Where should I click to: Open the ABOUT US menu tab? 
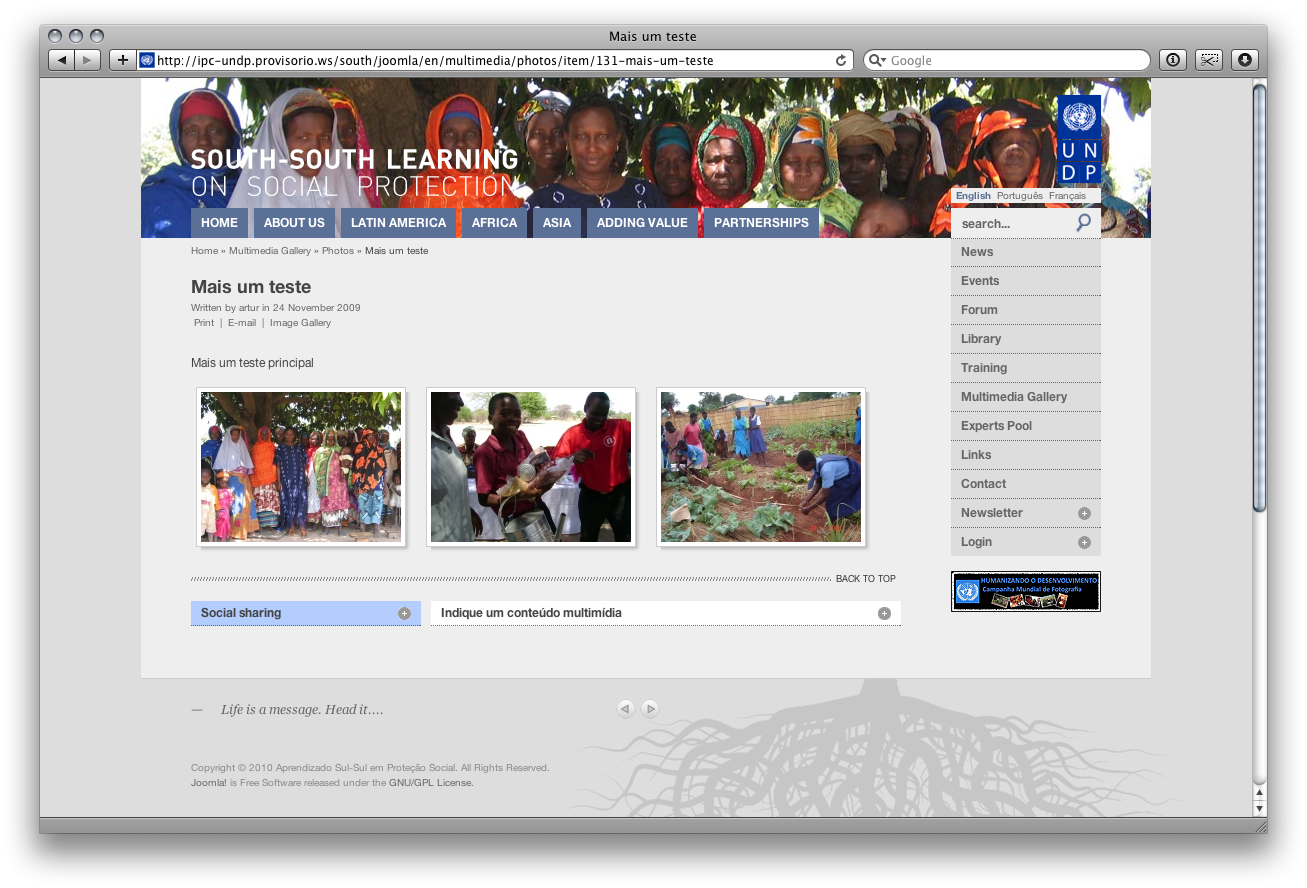pos(294,223)
